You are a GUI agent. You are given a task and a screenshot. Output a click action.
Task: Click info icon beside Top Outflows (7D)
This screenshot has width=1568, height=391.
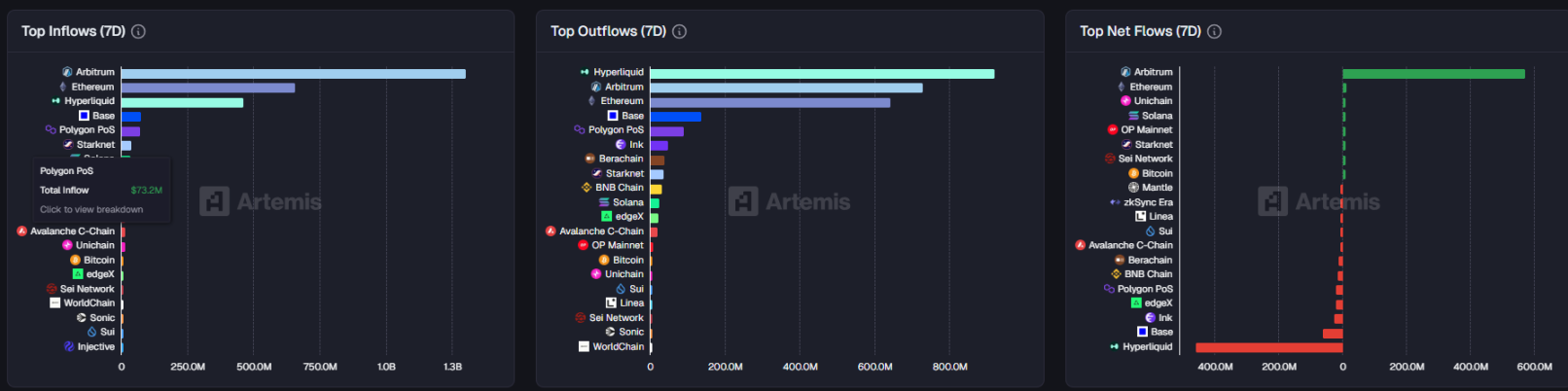679,31
